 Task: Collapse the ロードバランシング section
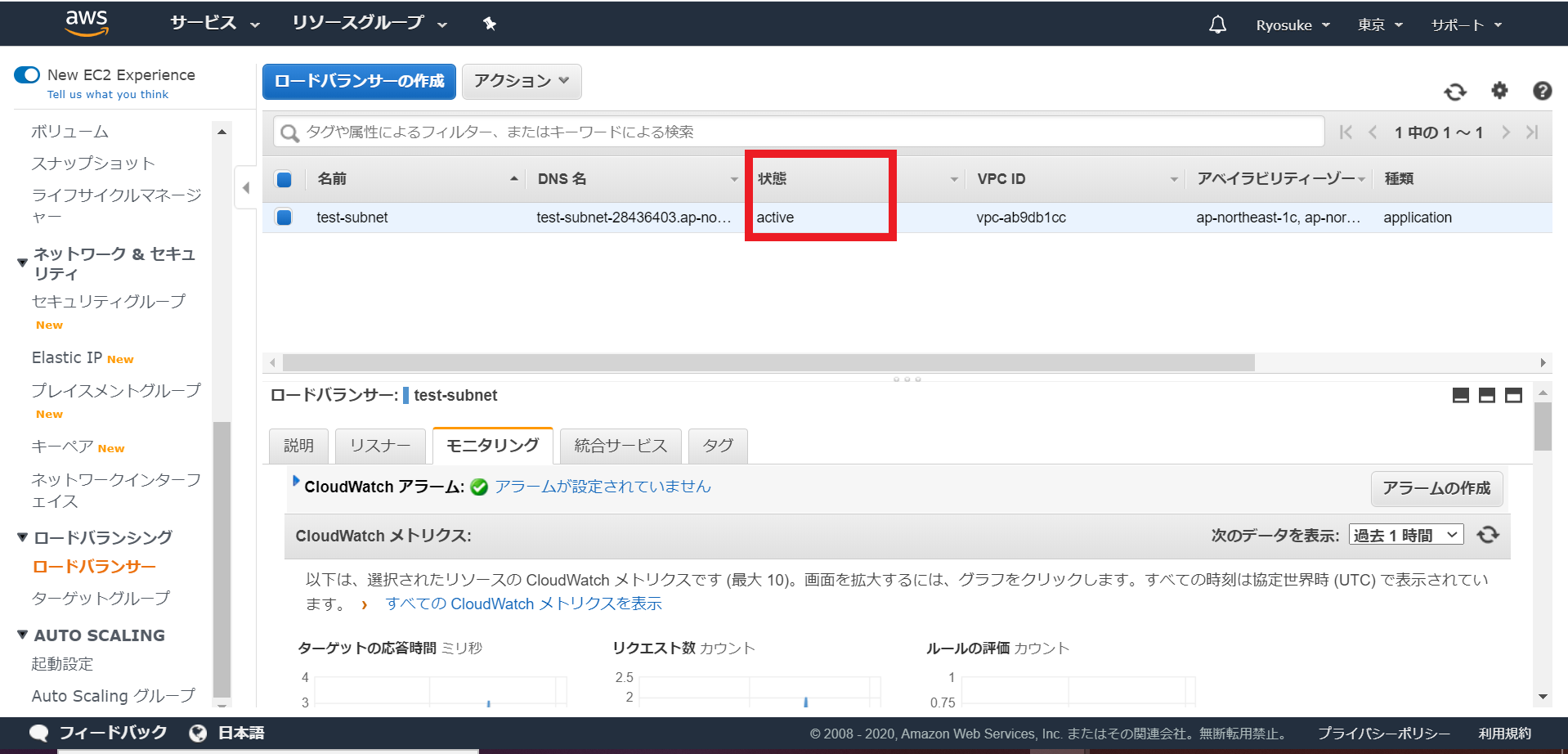click(x=22, y=537)
